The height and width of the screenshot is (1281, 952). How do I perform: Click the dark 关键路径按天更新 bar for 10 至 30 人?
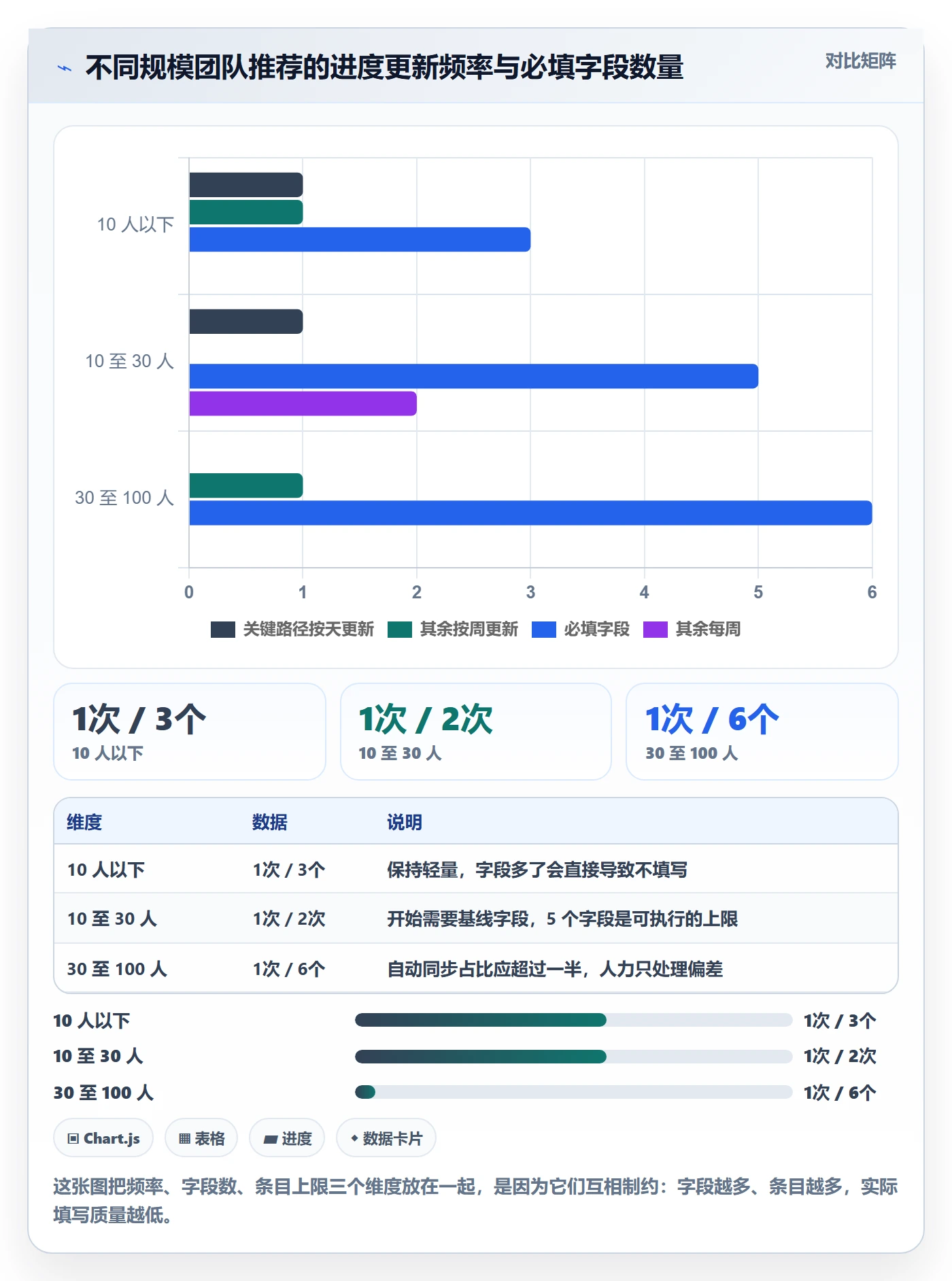pyautogui.click(x=245, y=322)
